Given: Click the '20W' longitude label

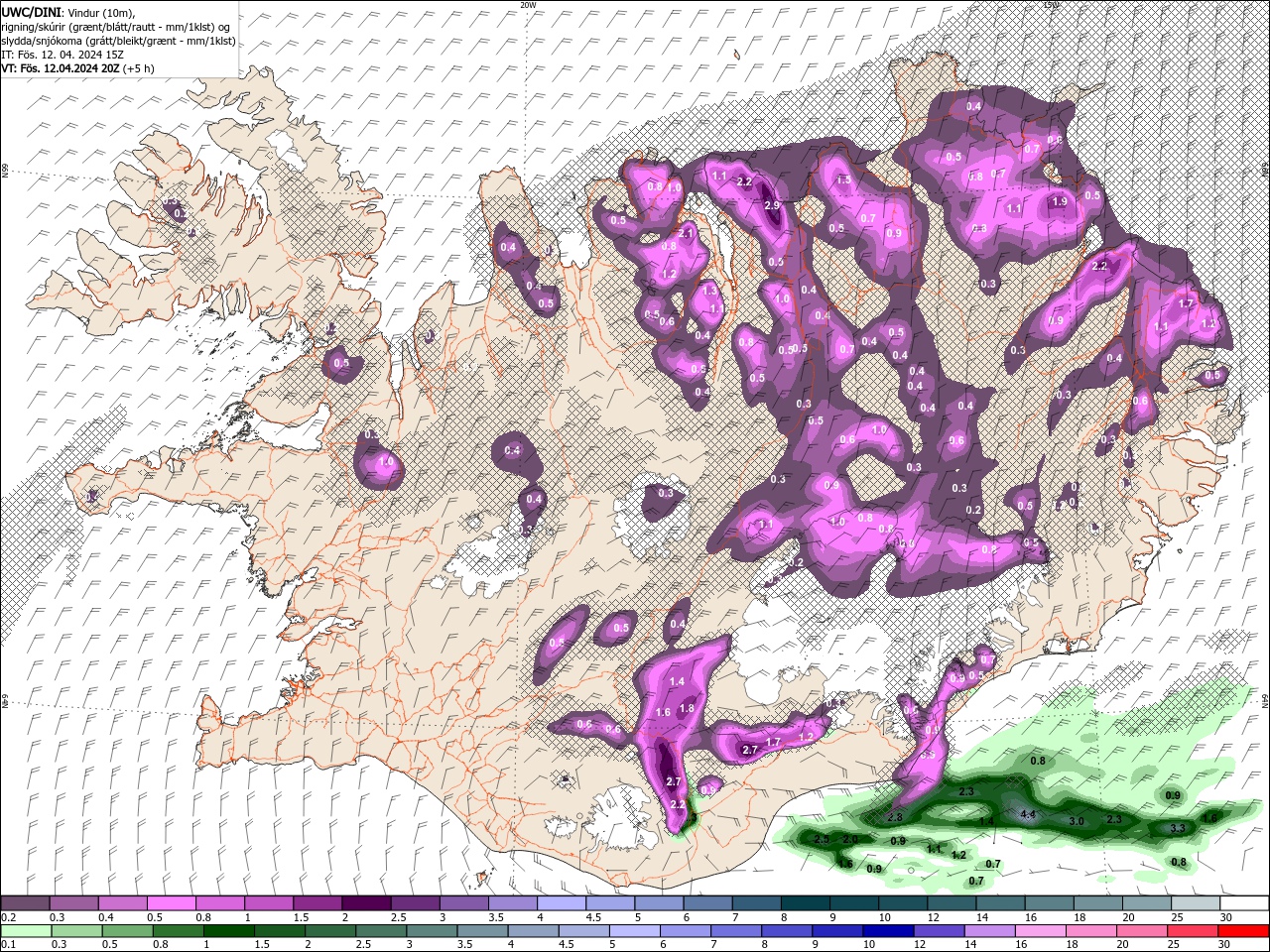Looking at the screenshot, I should coord(528,5).
